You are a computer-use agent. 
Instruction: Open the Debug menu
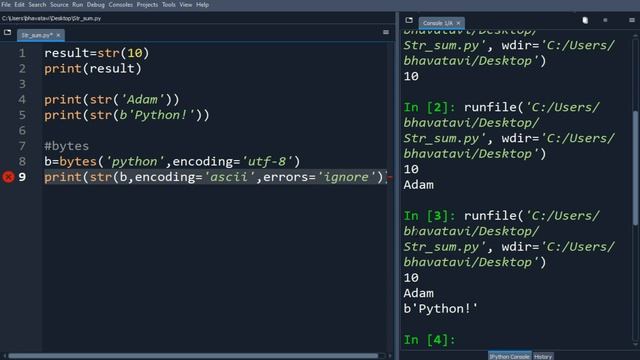96,5
